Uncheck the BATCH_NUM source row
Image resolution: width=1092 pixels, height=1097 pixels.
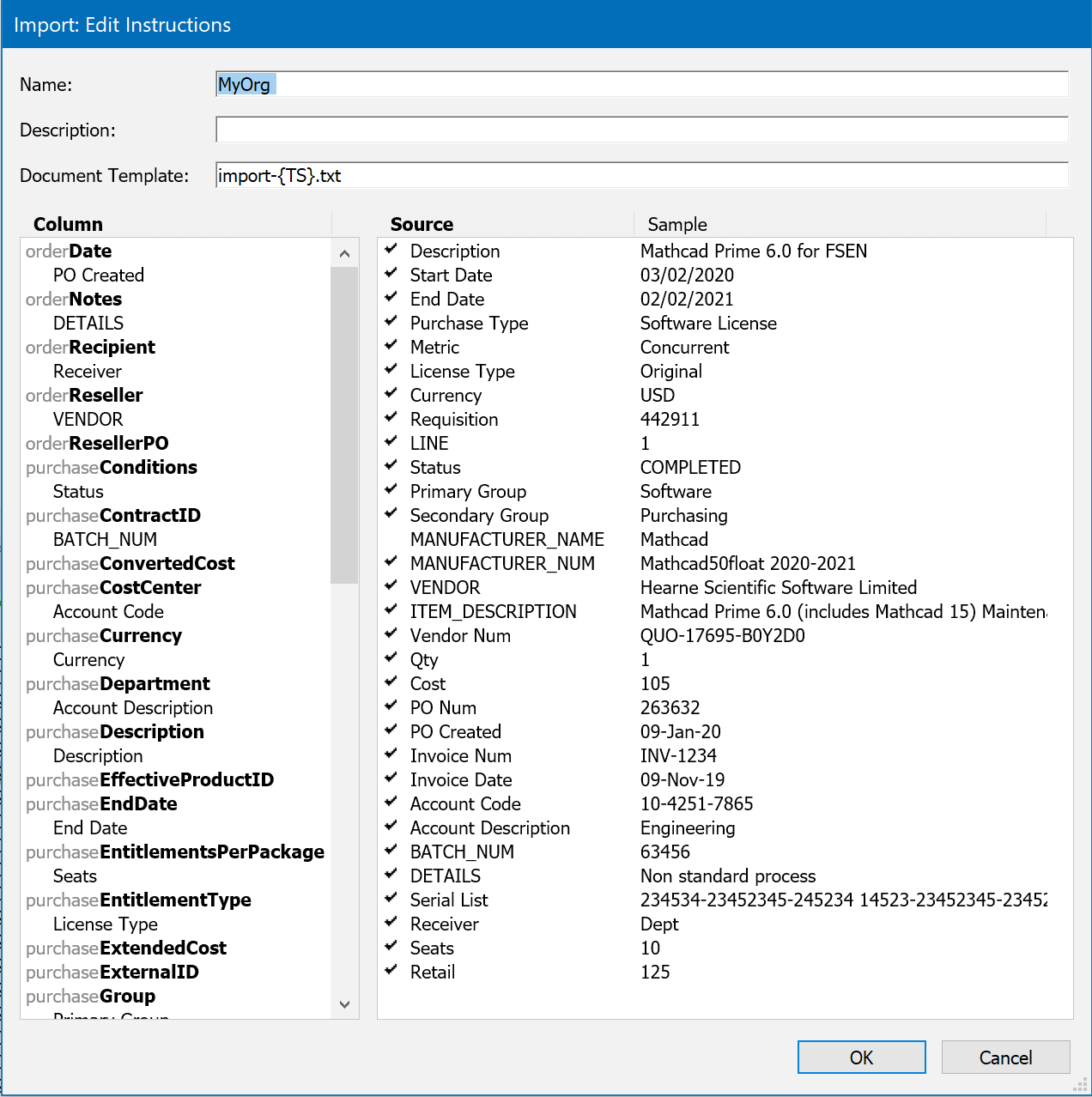pyautogui.click(x=391, y=852)
